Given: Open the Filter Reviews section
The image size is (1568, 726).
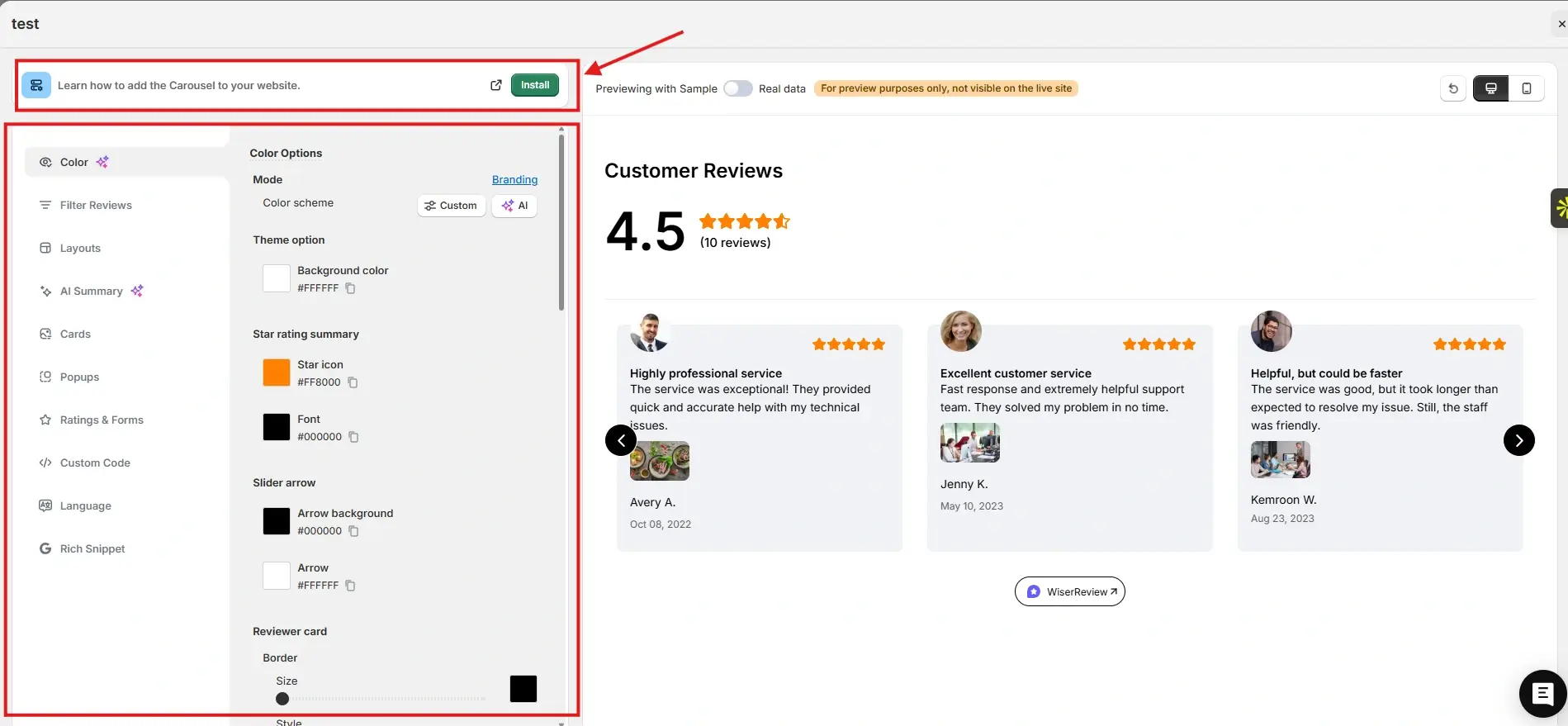Looking at the screenshot, I should pyautogui.click(x=96, y=205).
